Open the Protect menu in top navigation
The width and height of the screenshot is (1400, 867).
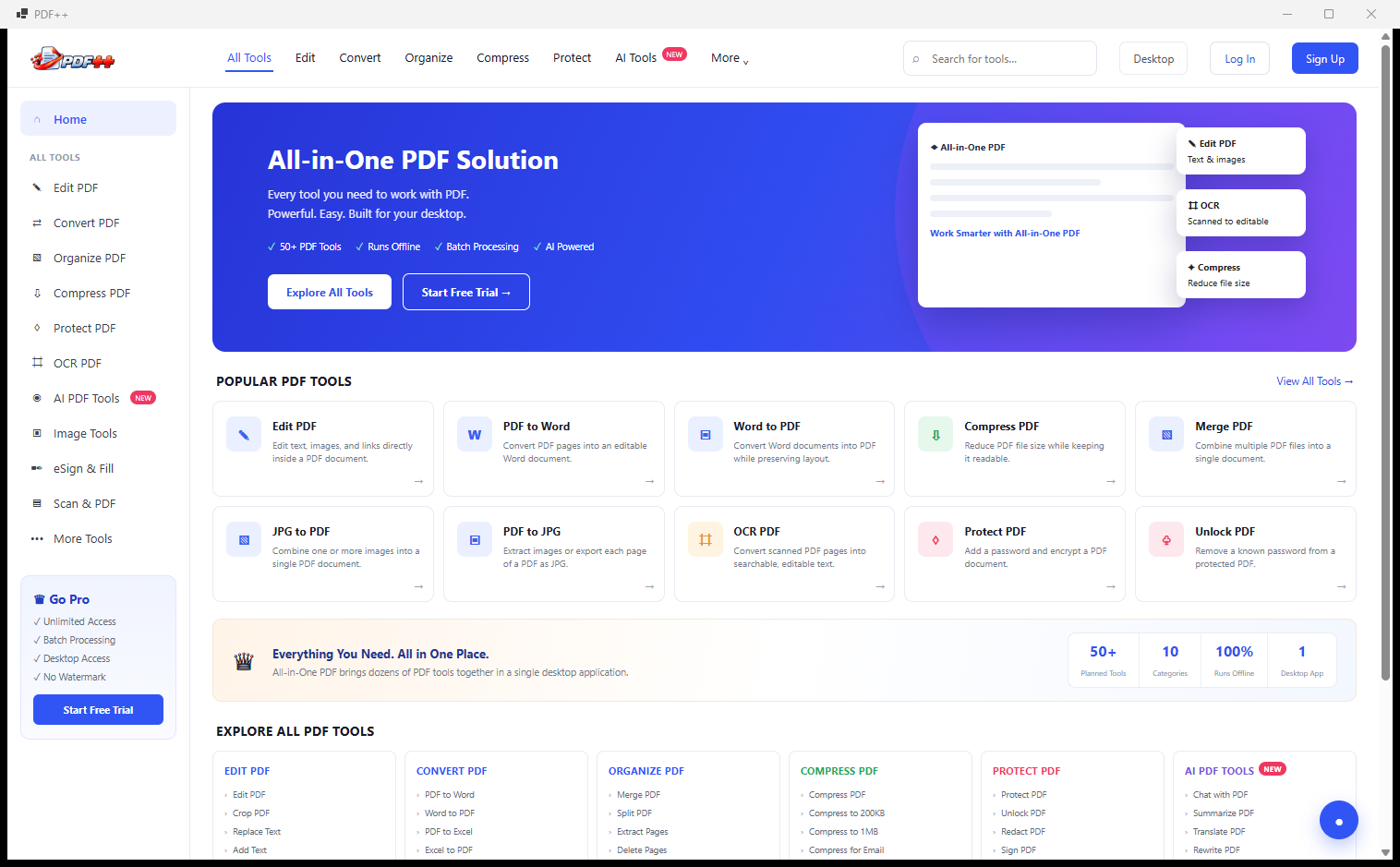click(x=572, y=58)
